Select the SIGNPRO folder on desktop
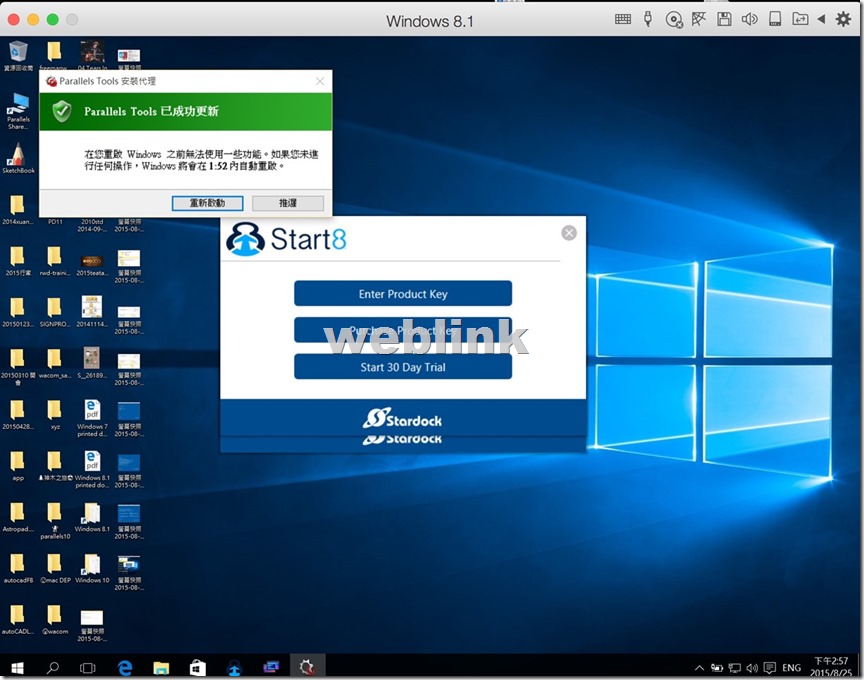The height and width of the screenshot is (680, 864). 55,312
